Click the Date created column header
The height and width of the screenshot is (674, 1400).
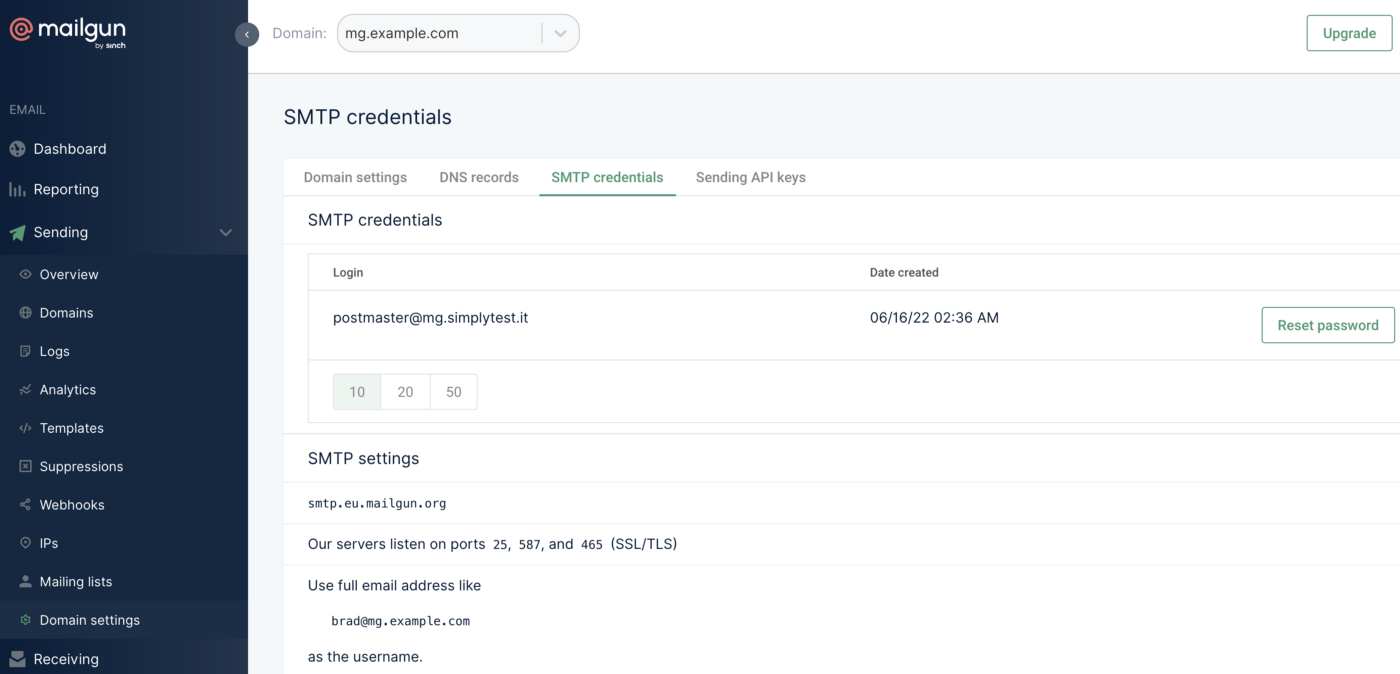(x=904, y=272)
